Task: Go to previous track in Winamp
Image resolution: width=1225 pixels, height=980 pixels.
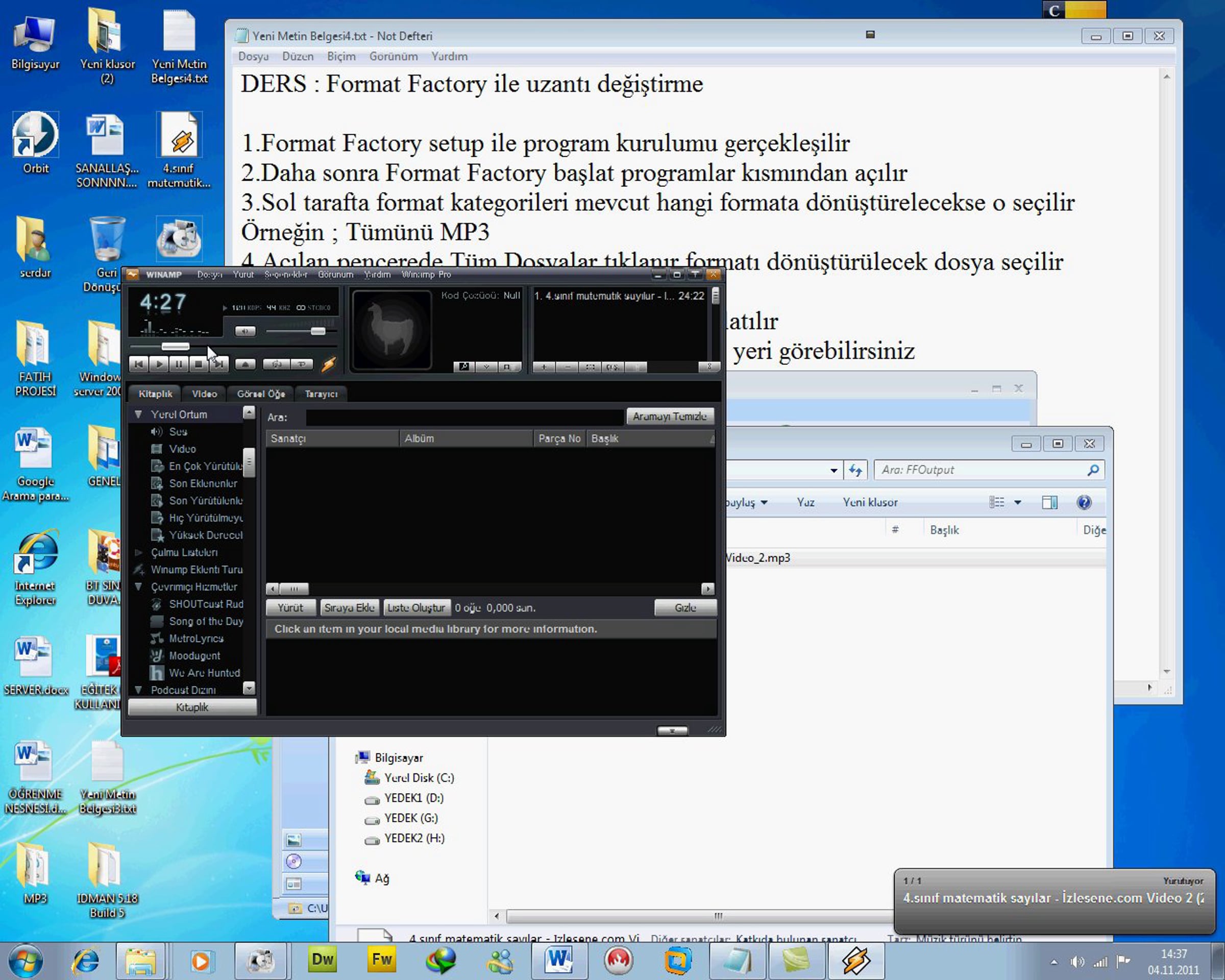Action: [x=139, y=364]
